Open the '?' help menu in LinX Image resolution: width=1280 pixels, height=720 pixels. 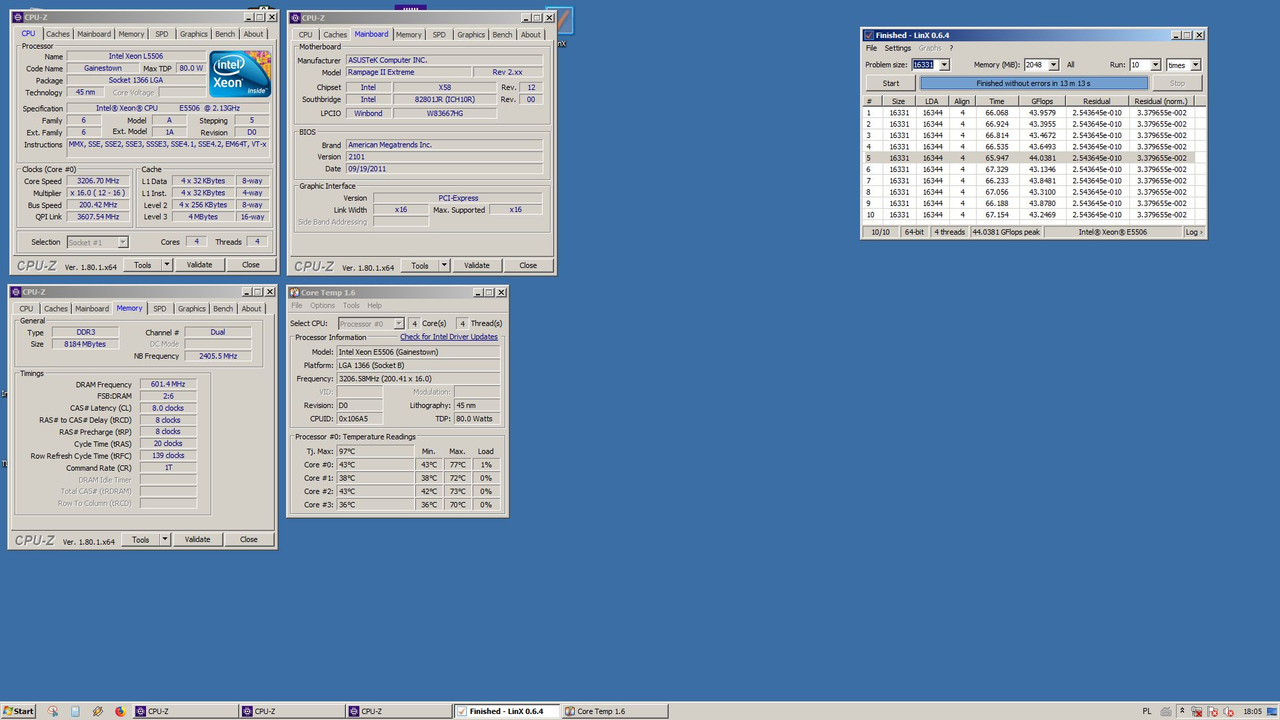951,48
